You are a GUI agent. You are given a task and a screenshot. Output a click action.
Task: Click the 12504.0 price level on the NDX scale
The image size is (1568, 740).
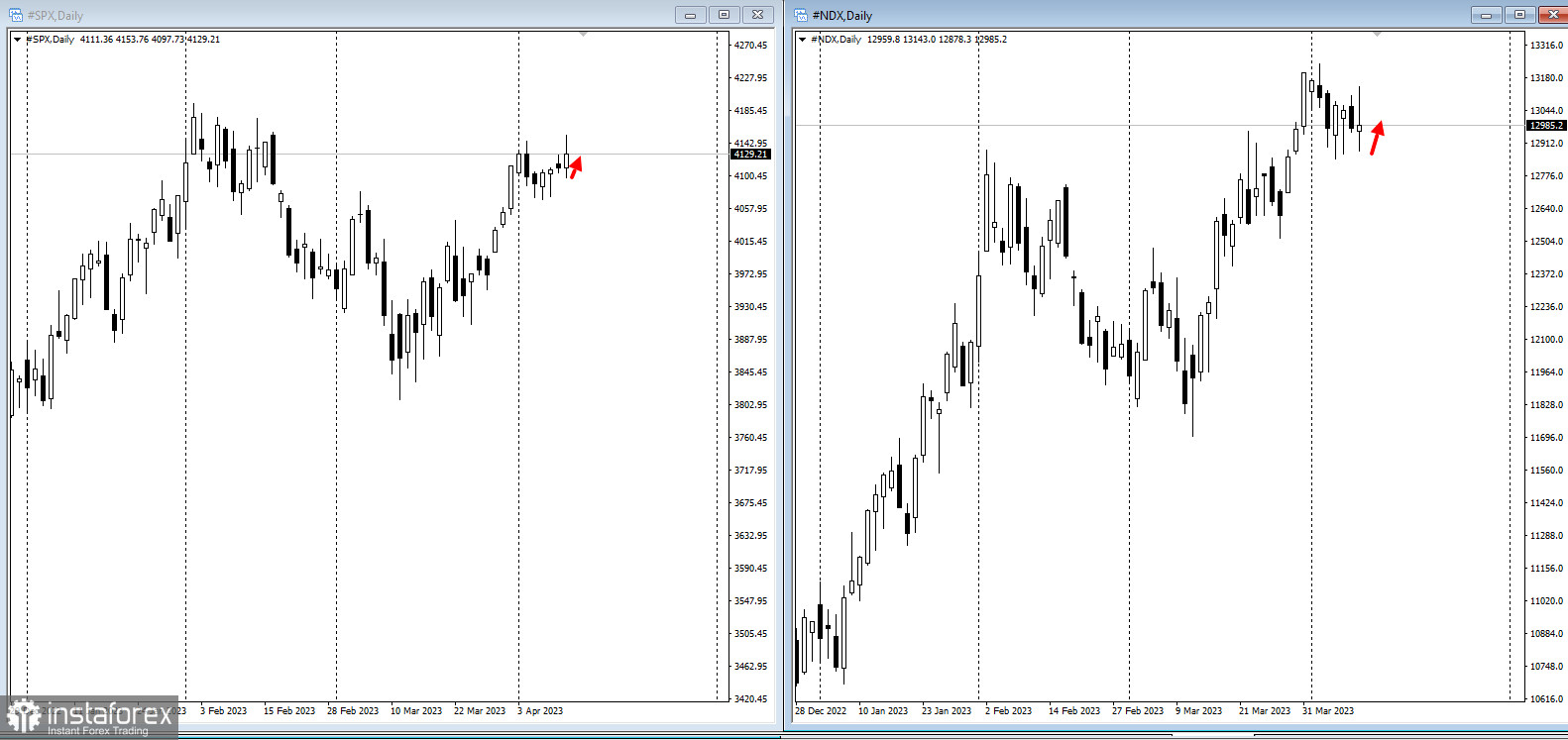tap(1546, 242)
